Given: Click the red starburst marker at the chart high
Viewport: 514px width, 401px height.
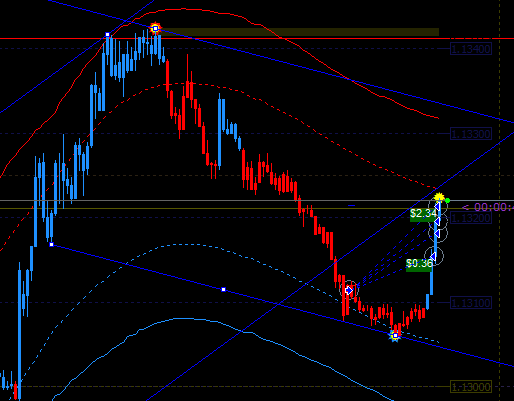Looking at the screenshot, I should pos(155,28).
